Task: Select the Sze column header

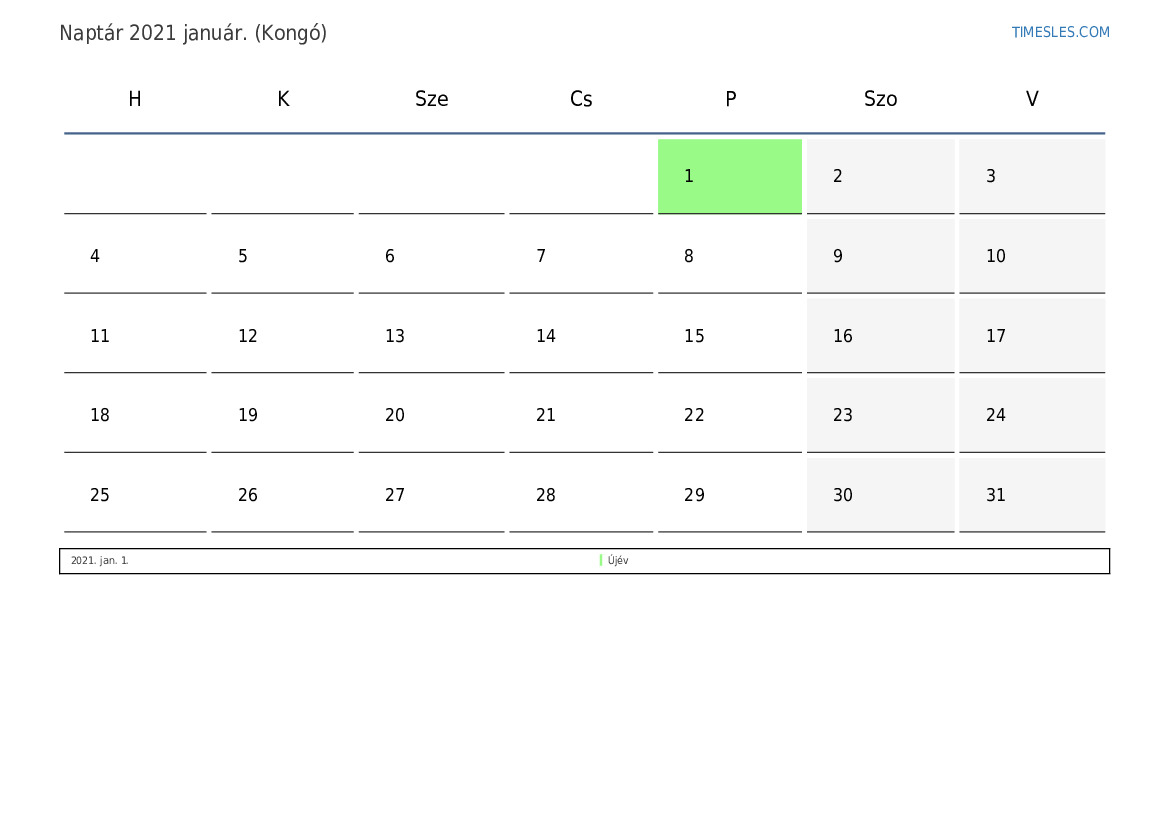Action: tap(431, 99)
